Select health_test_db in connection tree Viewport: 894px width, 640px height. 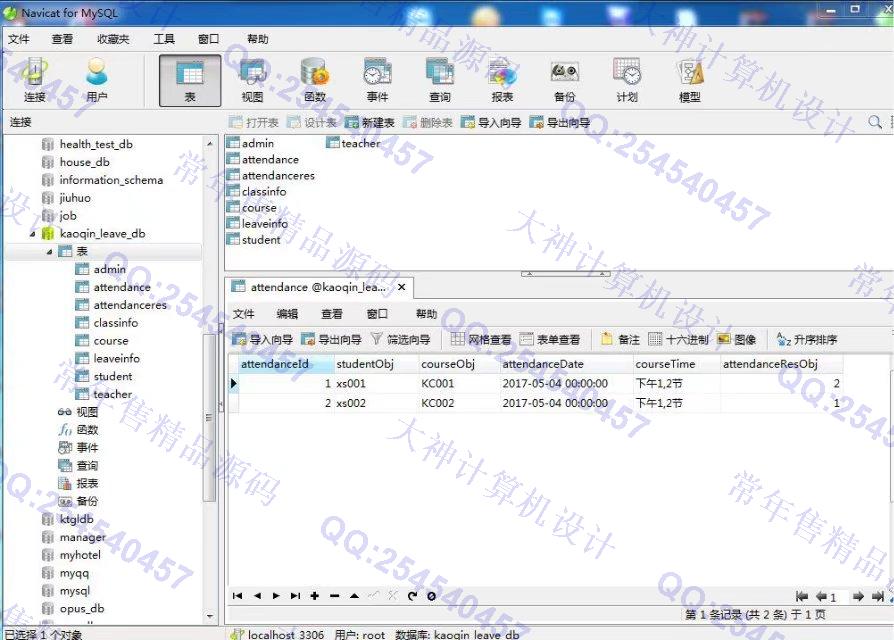pos(96,144)
